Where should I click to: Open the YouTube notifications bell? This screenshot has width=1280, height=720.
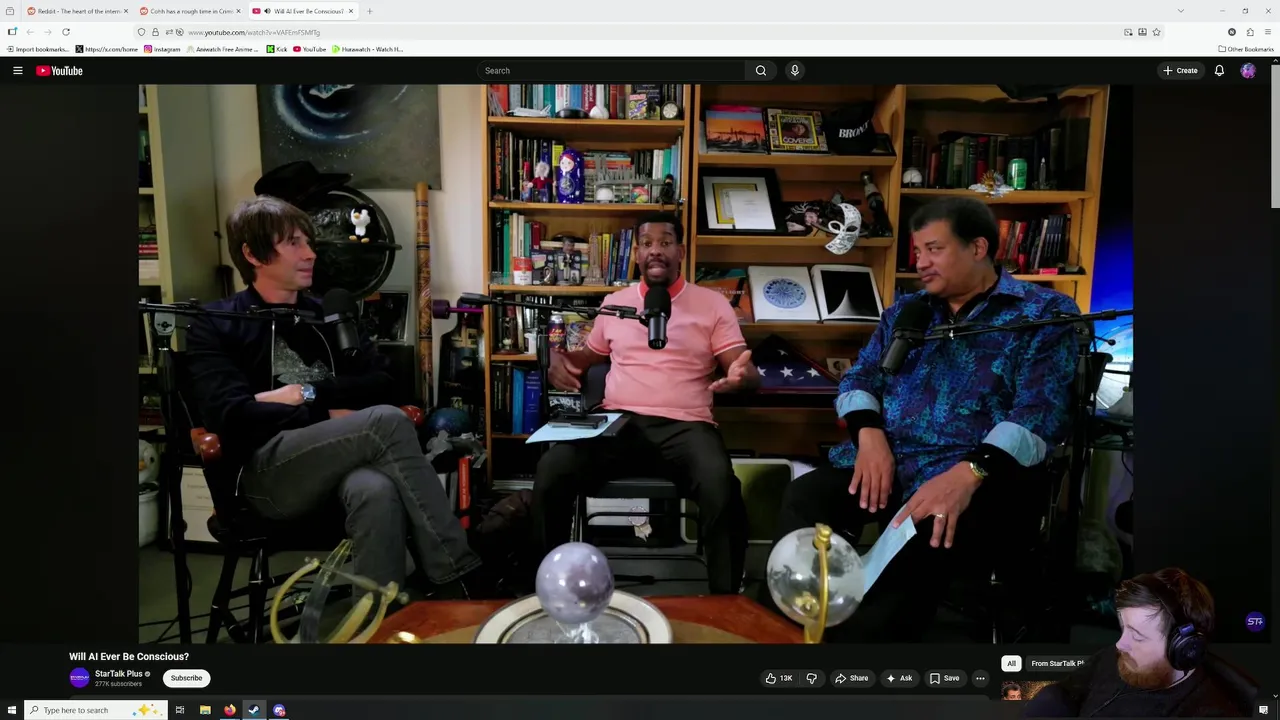coord(1219,71)
